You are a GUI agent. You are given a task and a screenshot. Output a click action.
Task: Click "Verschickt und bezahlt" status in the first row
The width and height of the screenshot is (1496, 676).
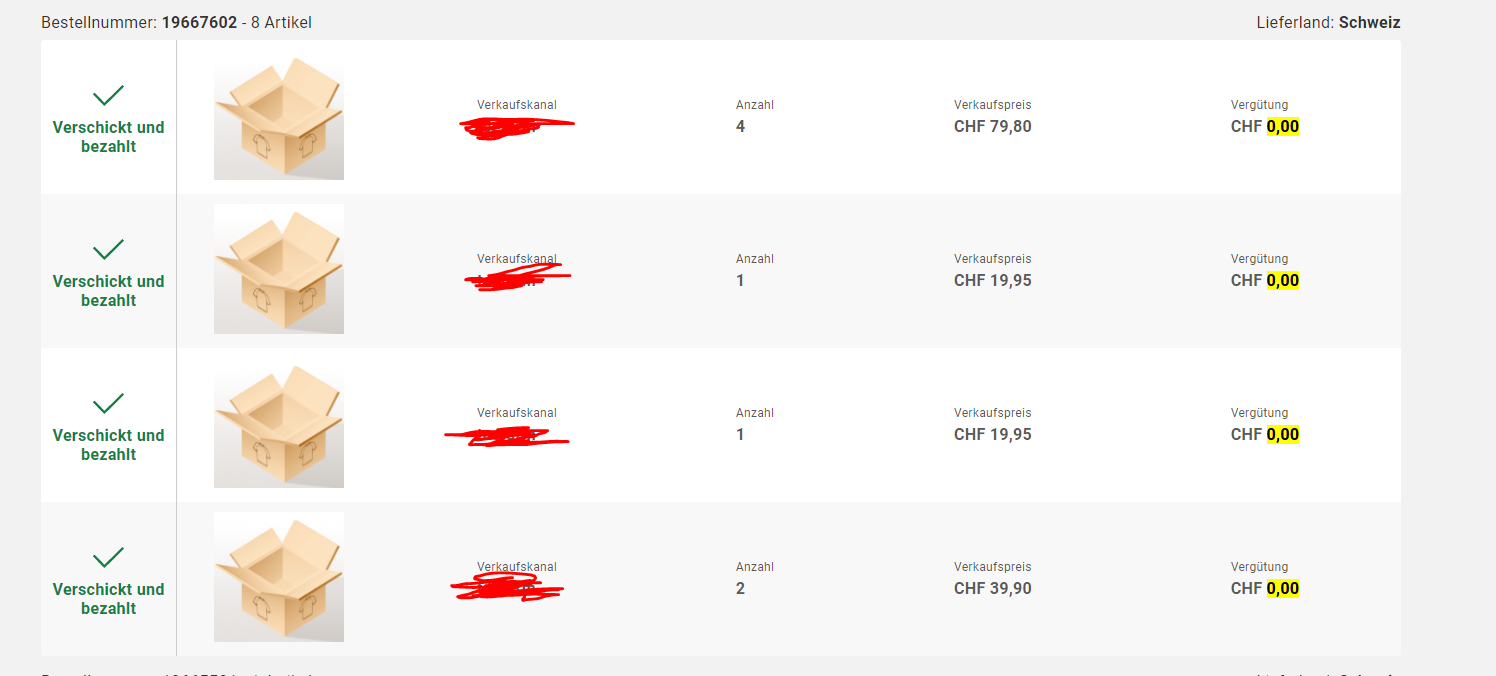(x=108, y=137)
